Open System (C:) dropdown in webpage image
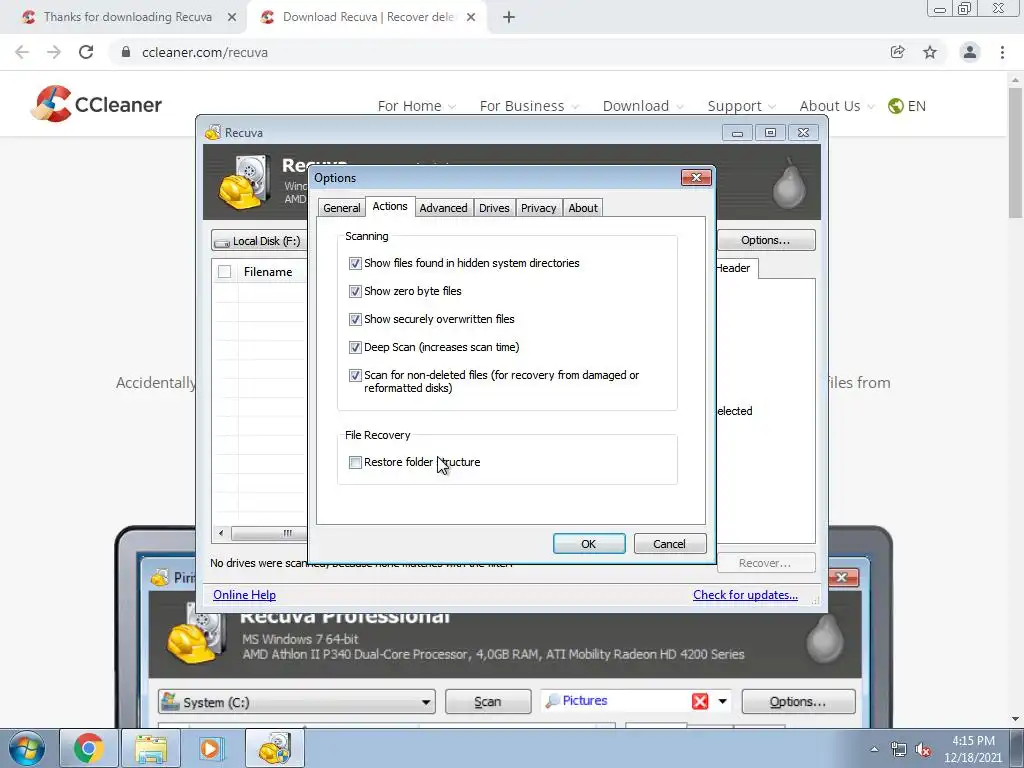 point(297,702)
